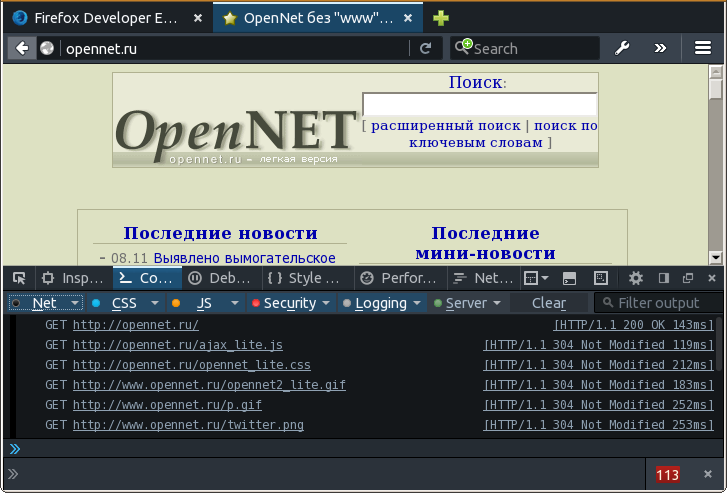Image resolution: width=727 pixels, height=493 pixels.
Task: Click the search engine magnifier icon
Action: tap(463, 46)
